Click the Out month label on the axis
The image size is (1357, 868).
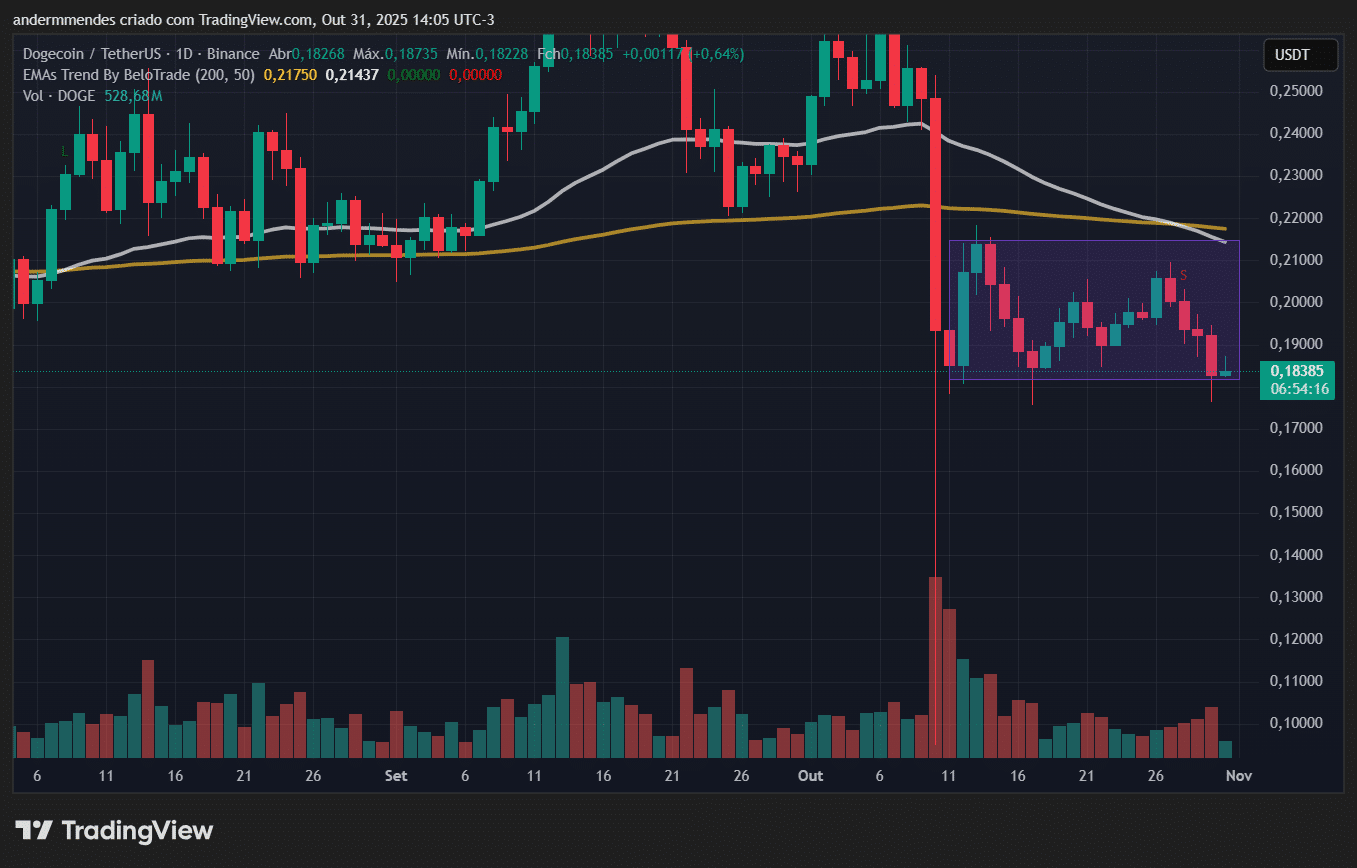coord(810,775)
